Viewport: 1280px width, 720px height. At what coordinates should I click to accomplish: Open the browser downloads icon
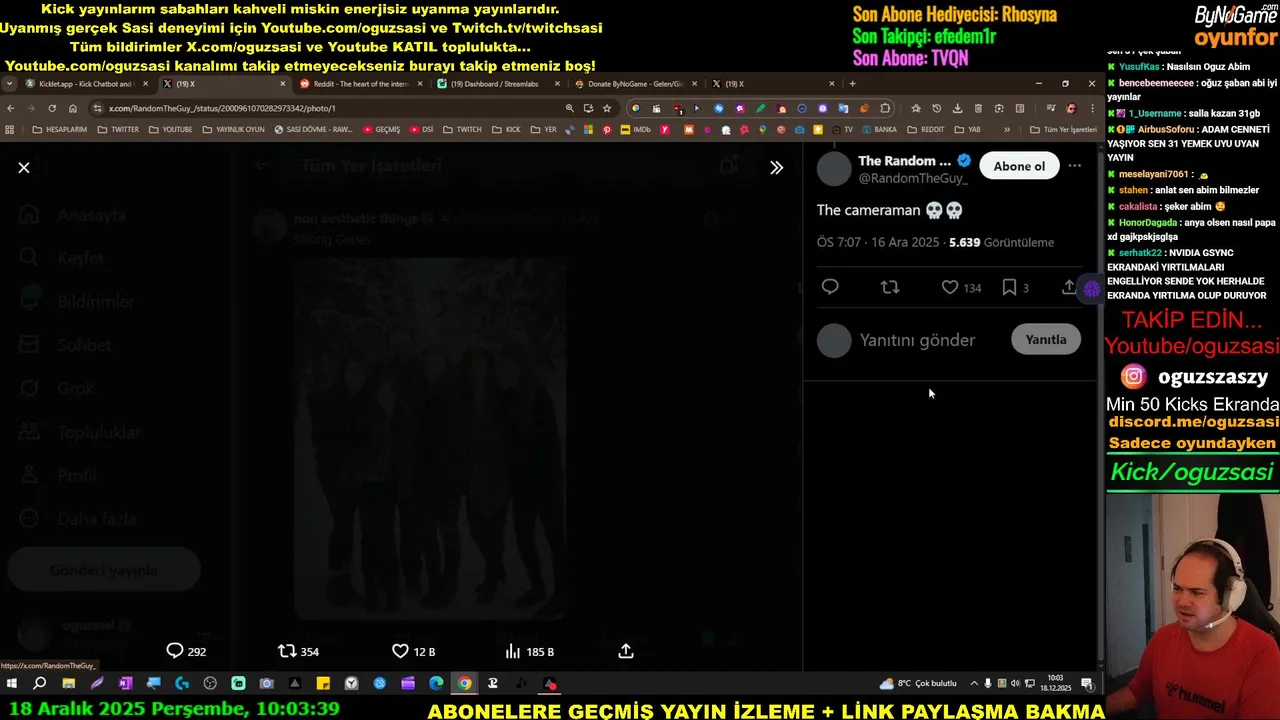tap(957, 108)
